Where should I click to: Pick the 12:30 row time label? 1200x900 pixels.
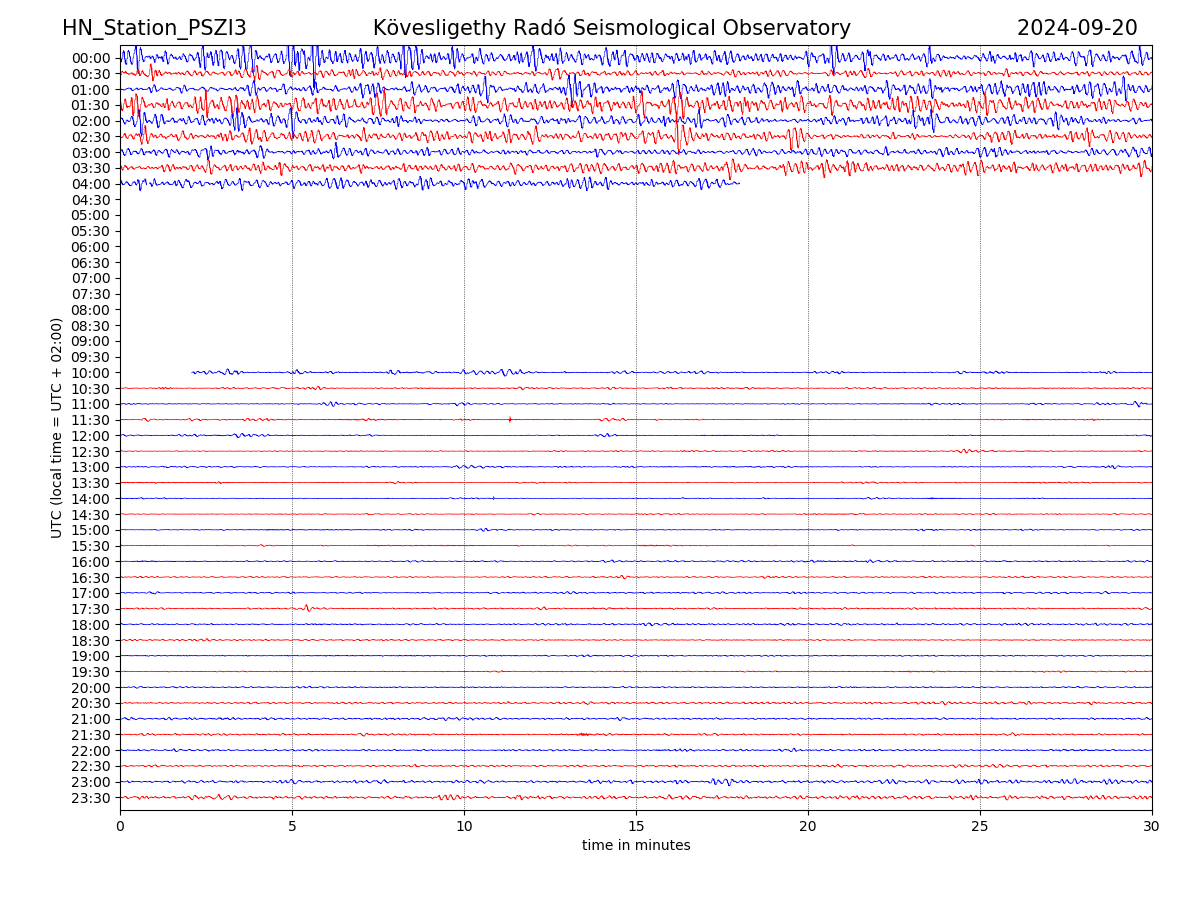click(x=90, y=452)
